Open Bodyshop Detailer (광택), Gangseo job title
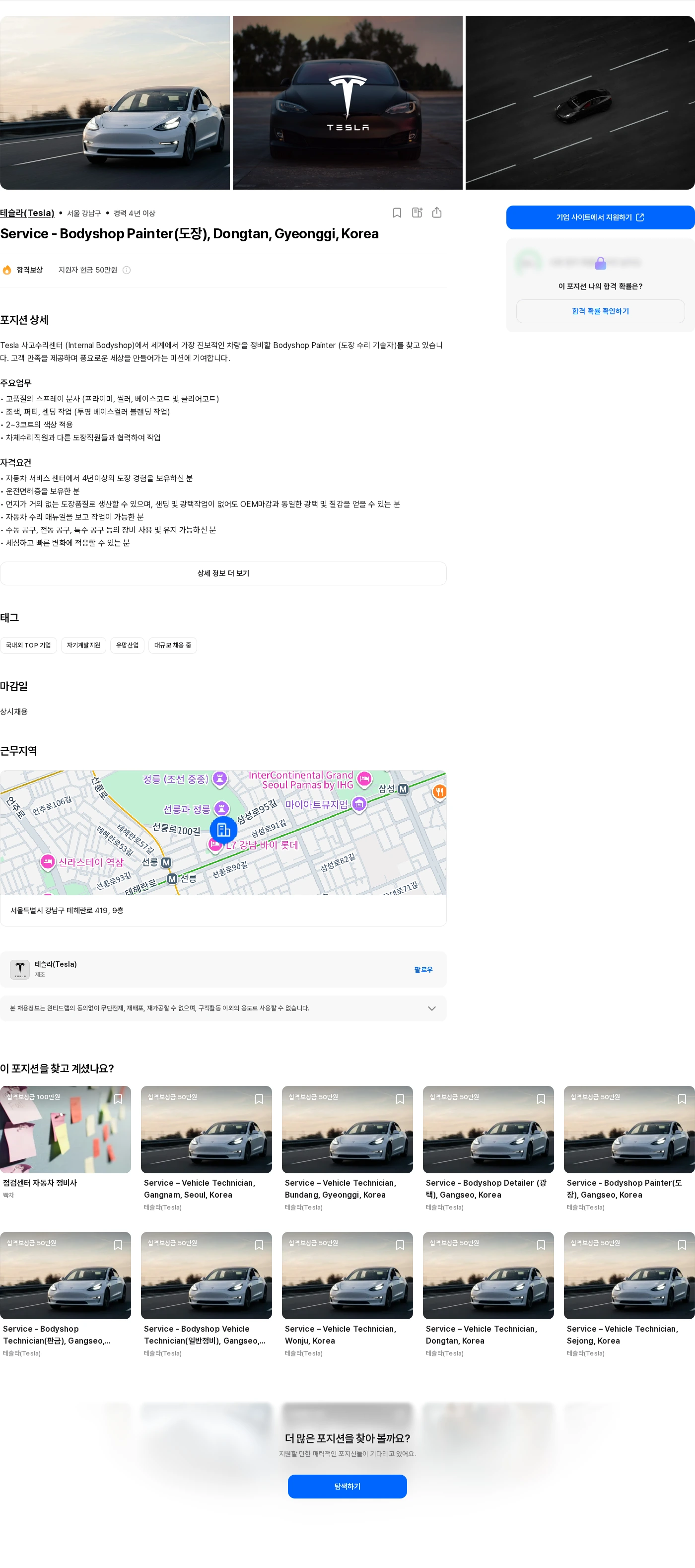The height and width of the screenshot is (1568, 695). [x=486, y=1188]
